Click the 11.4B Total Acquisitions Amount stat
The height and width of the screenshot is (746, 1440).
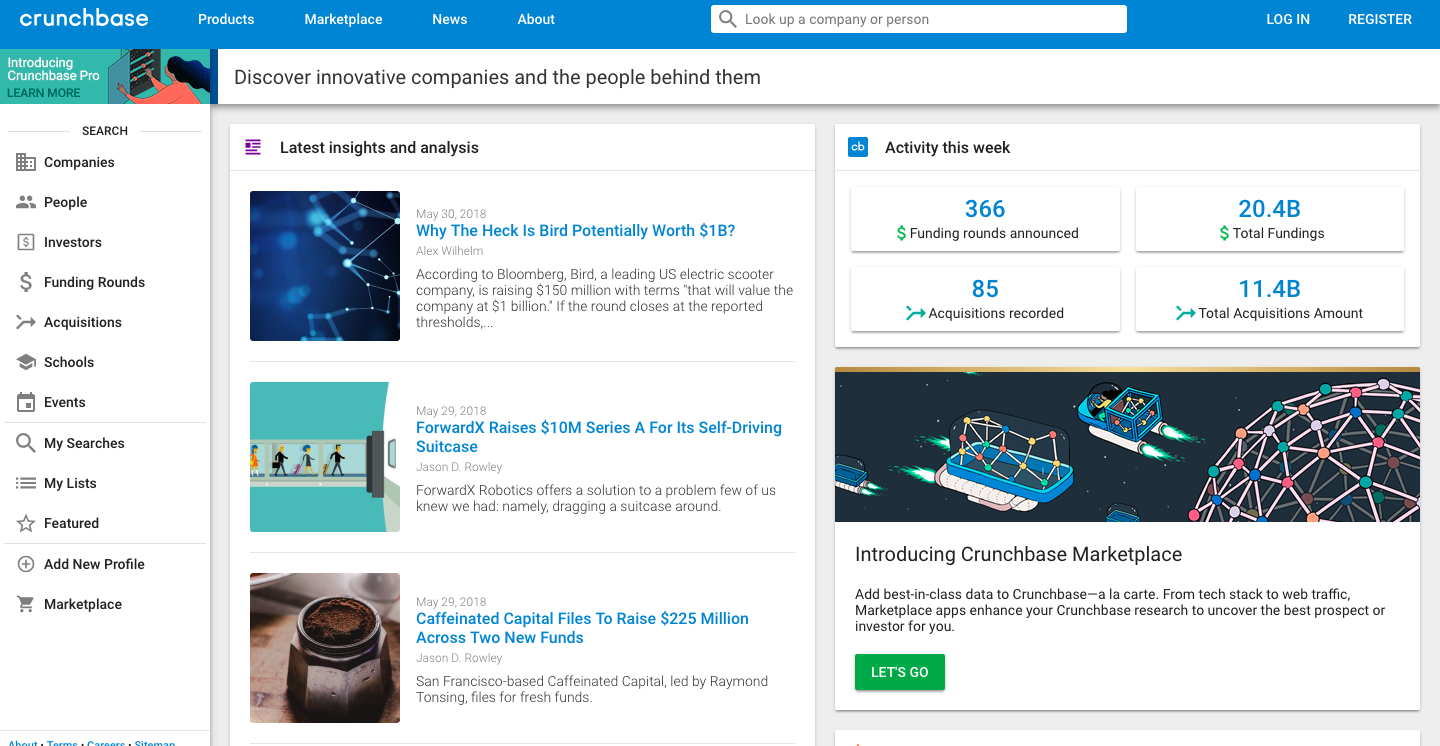[1270, 299]
